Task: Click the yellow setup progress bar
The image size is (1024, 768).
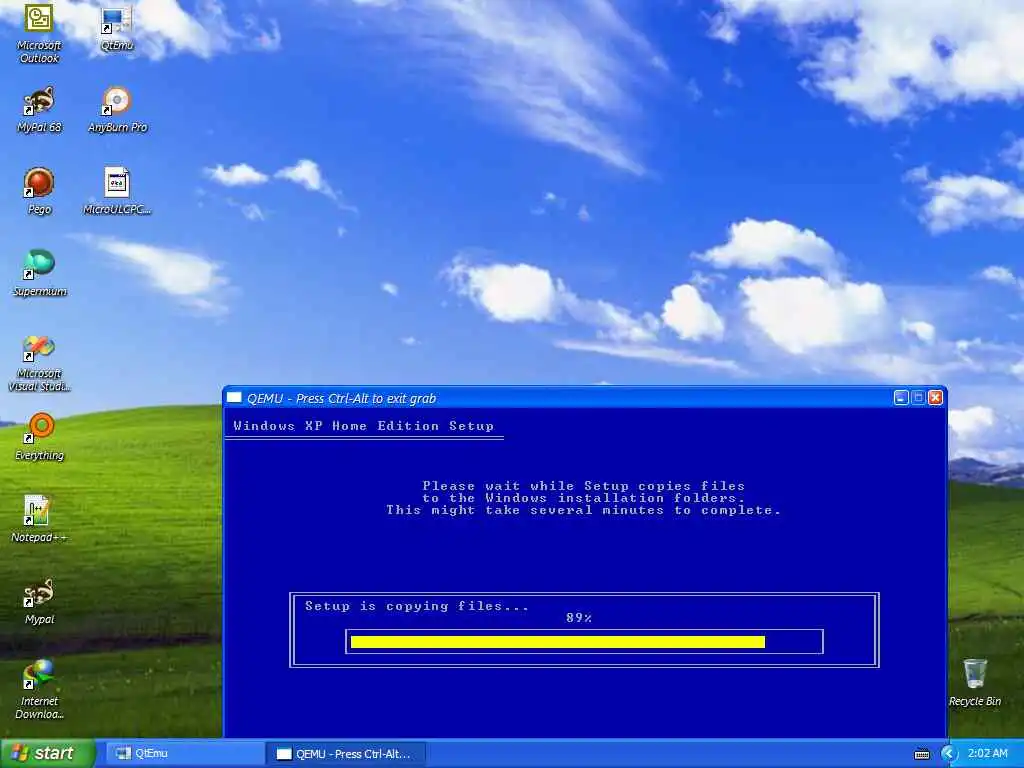Action: 558,642
